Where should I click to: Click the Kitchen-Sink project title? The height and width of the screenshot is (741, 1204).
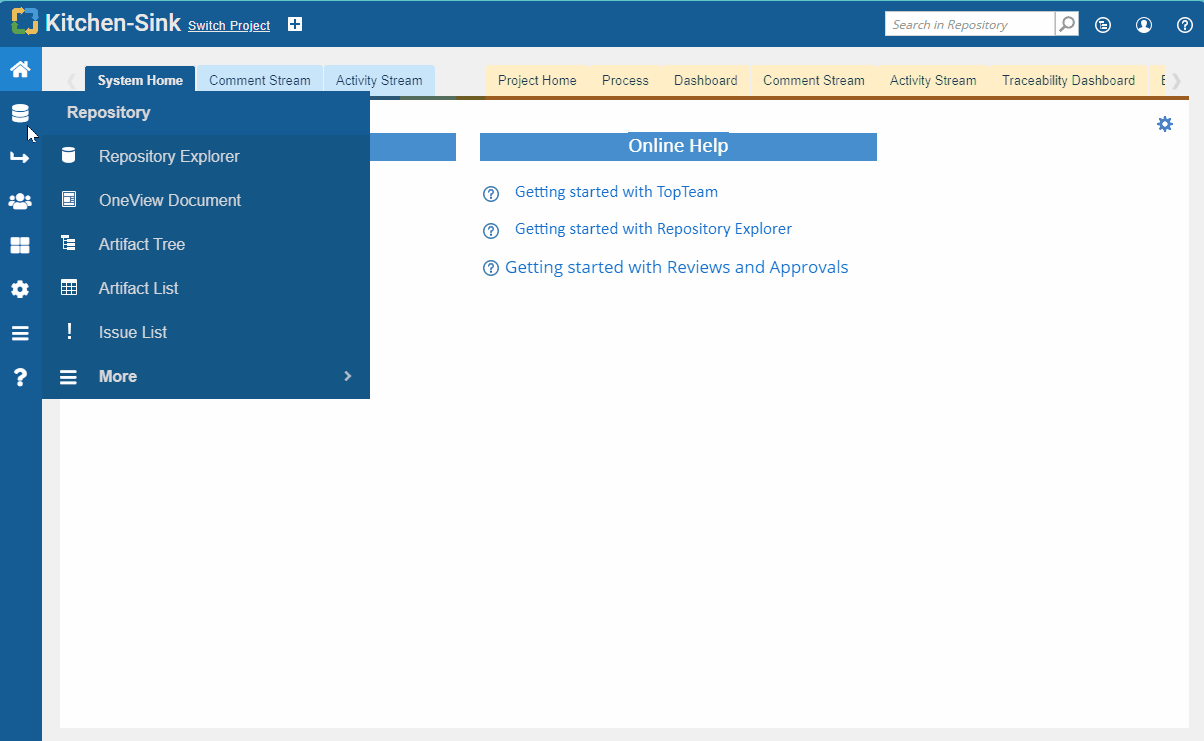tap(113, 23)
